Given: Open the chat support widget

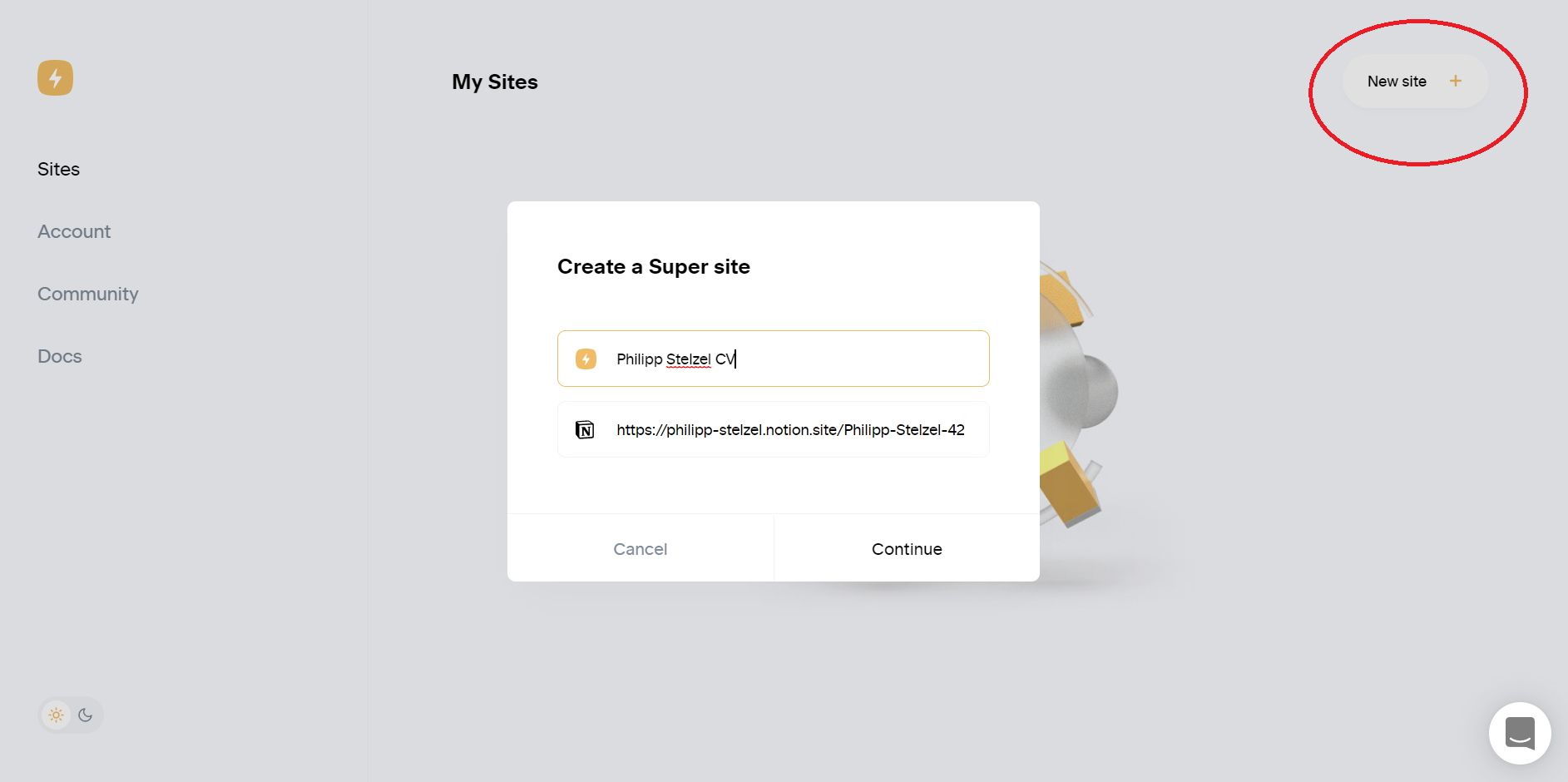Looking at the screenshot, I should point(1519,733).
